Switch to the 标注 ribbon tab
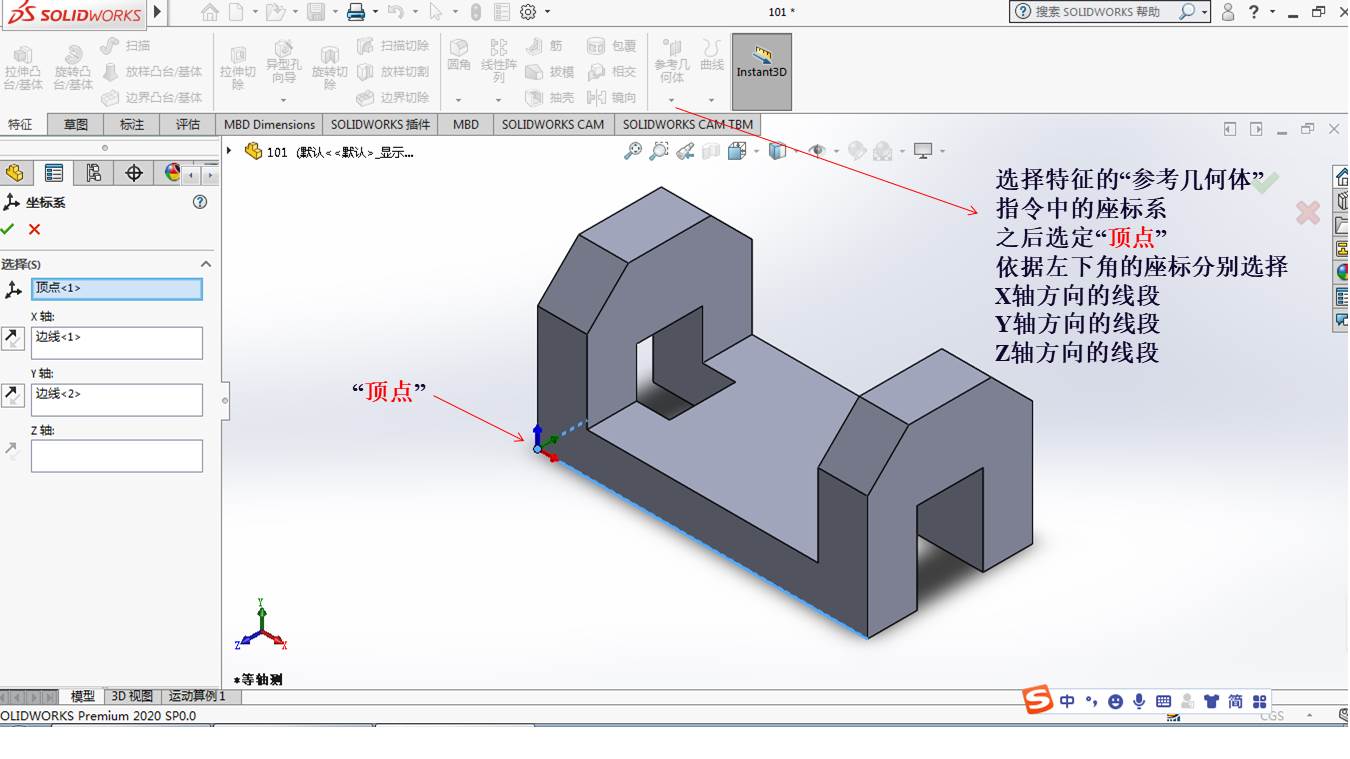Image resolution: width=1350 pixels, height=759 pixels. [x=132, y=124]
